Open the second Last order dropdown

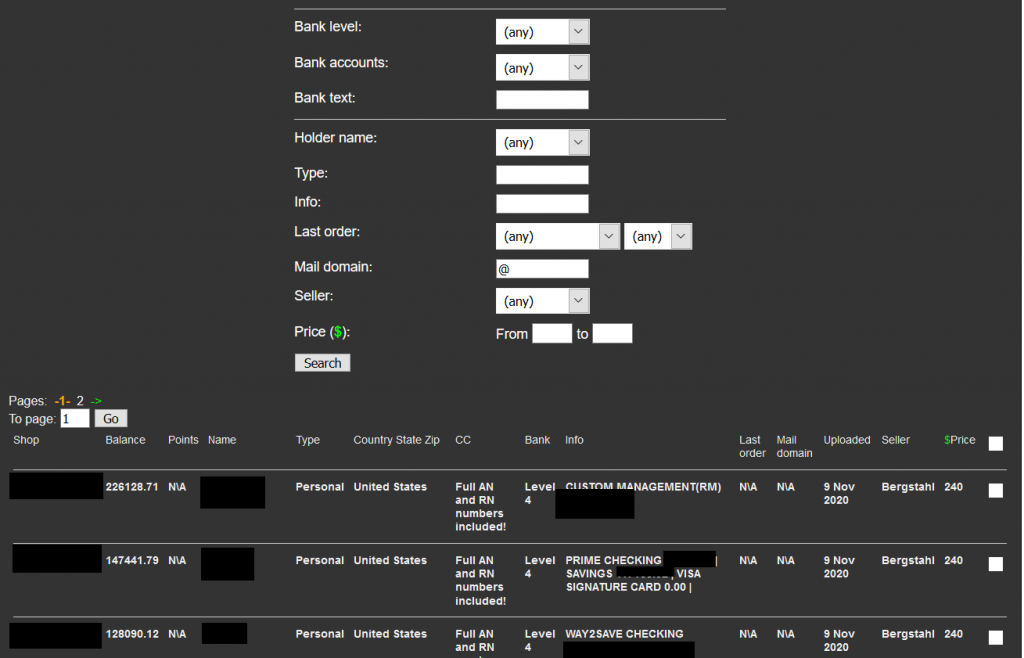pos(658,237)
